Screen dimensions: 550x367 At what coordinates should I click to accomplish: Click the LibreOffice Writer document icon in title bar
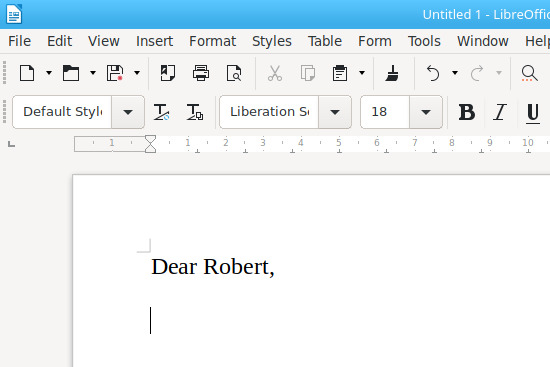pos(14,14)
